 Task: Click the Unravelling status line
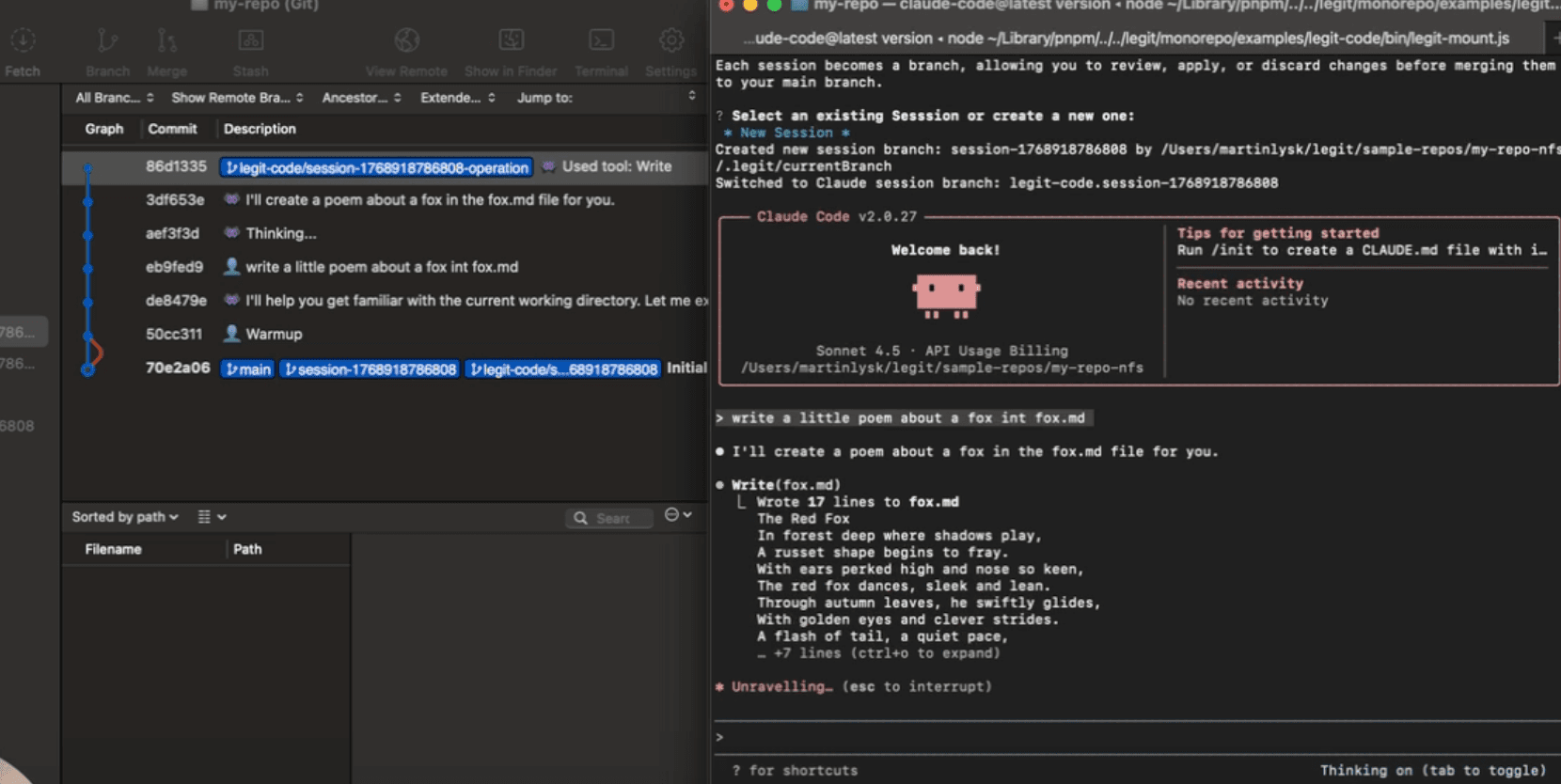853,687
